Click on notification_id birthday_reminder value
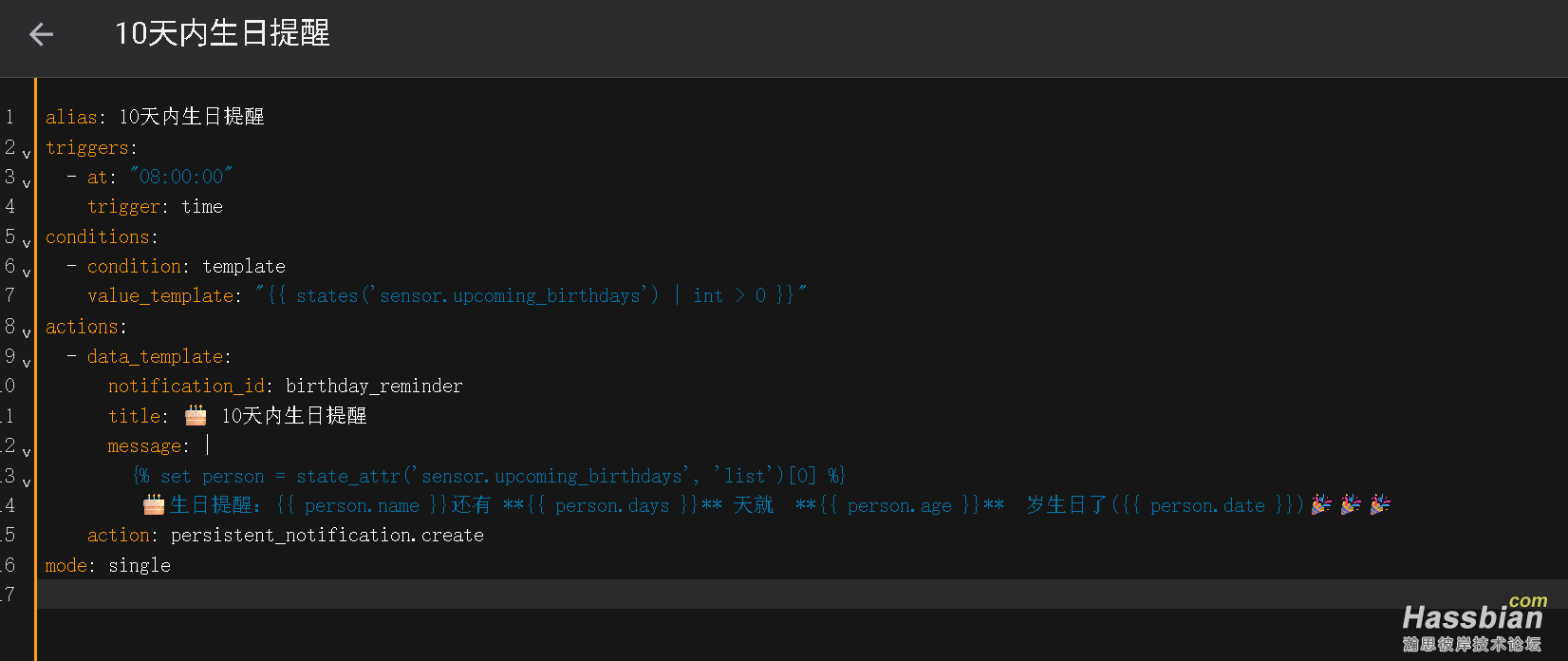 click(374, 386)
